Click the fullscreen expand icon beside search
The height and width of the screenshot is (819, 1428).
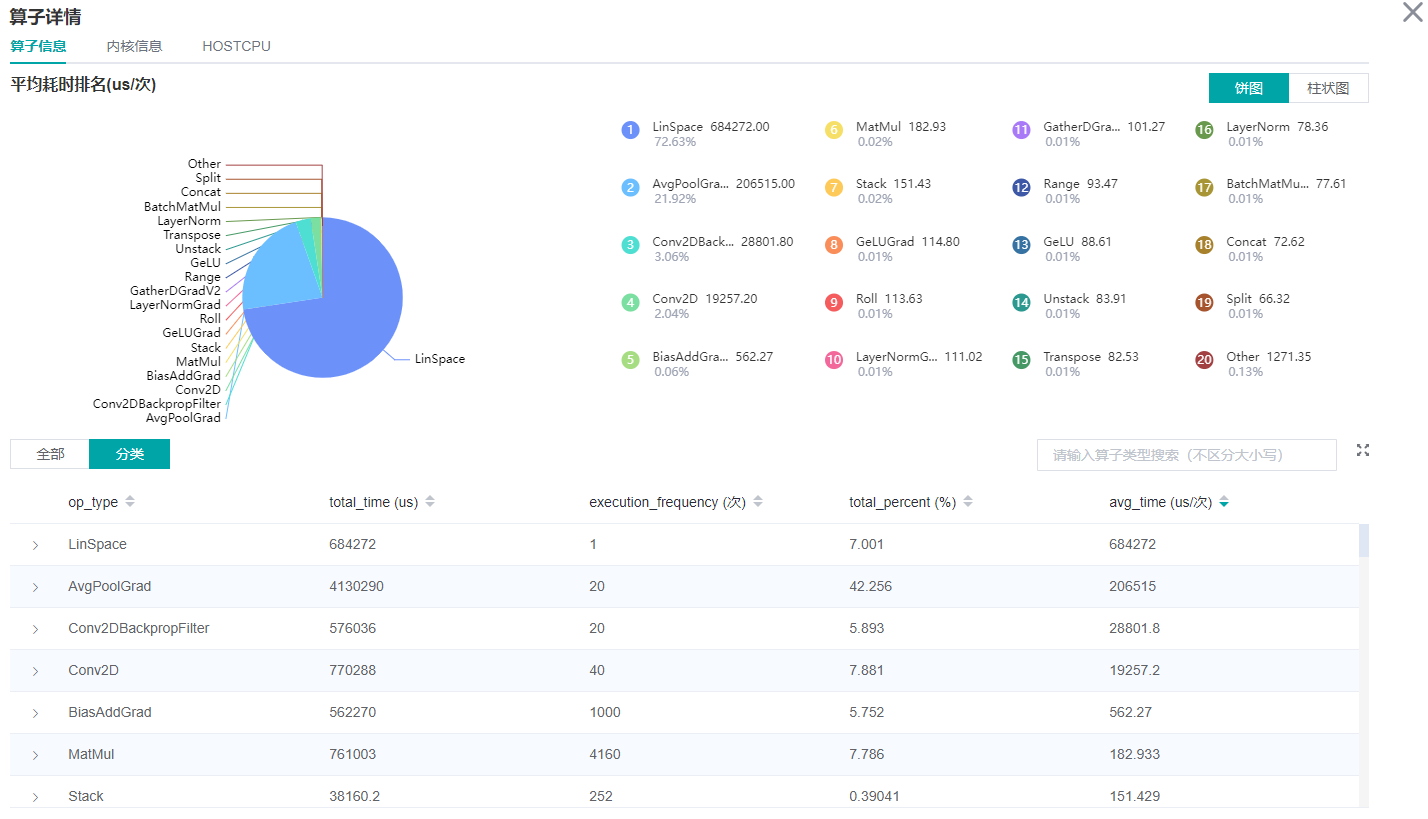(1362, 450)
